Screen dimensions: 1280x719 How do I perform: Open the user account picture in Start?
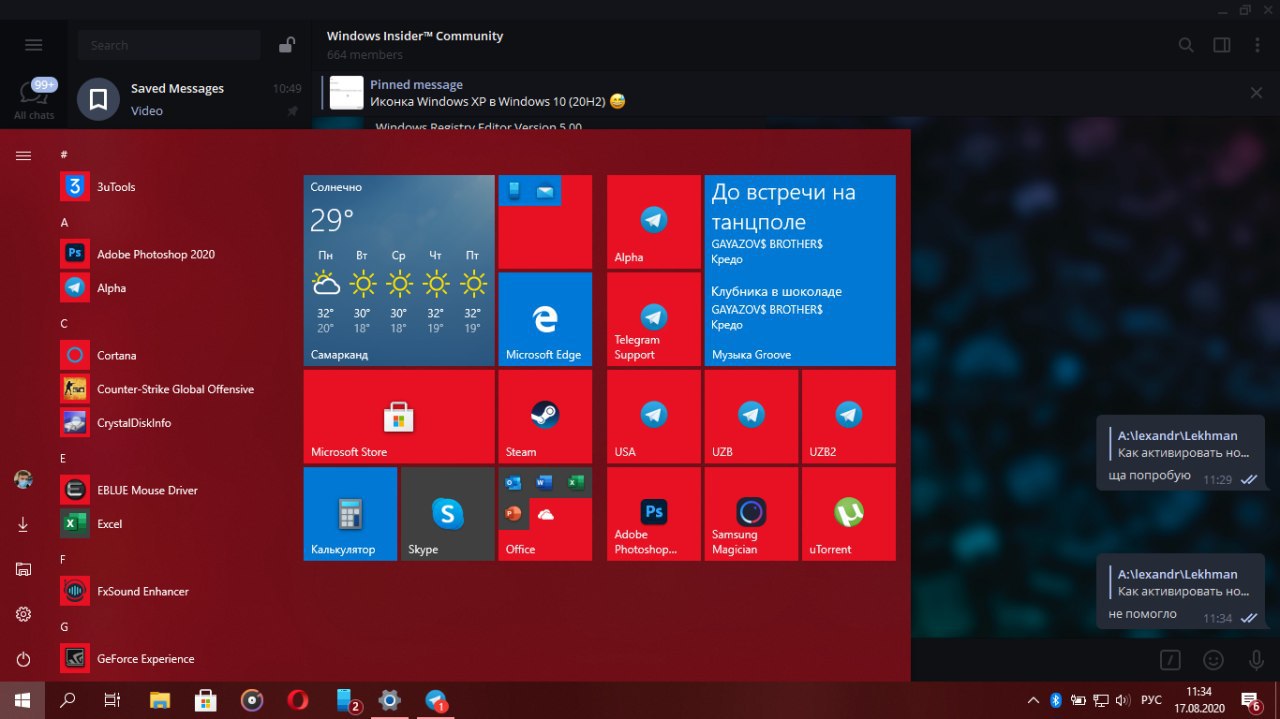coord(23,480)
